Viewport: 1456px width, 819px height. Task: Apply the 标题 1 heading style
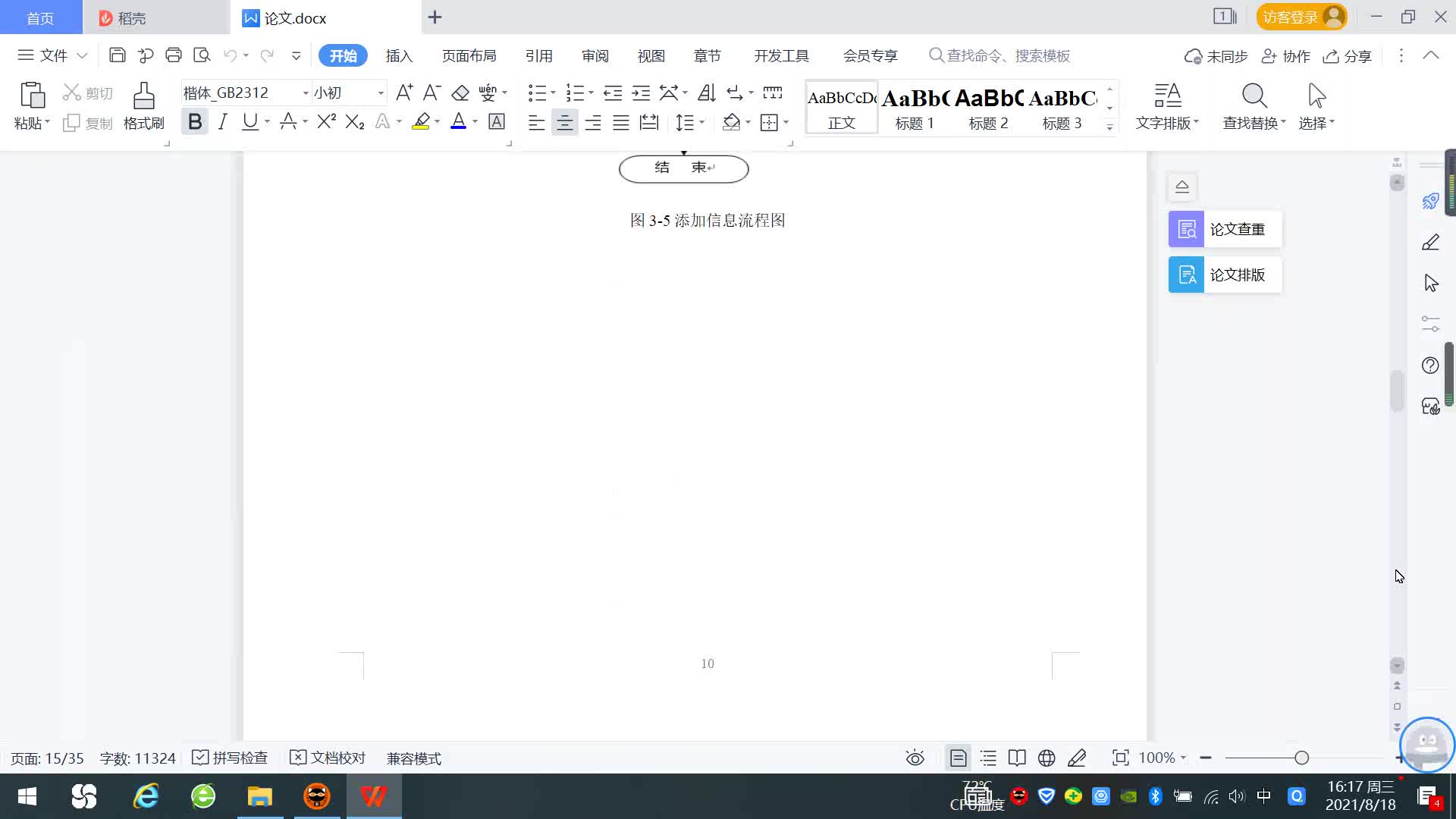pos(915,108)
